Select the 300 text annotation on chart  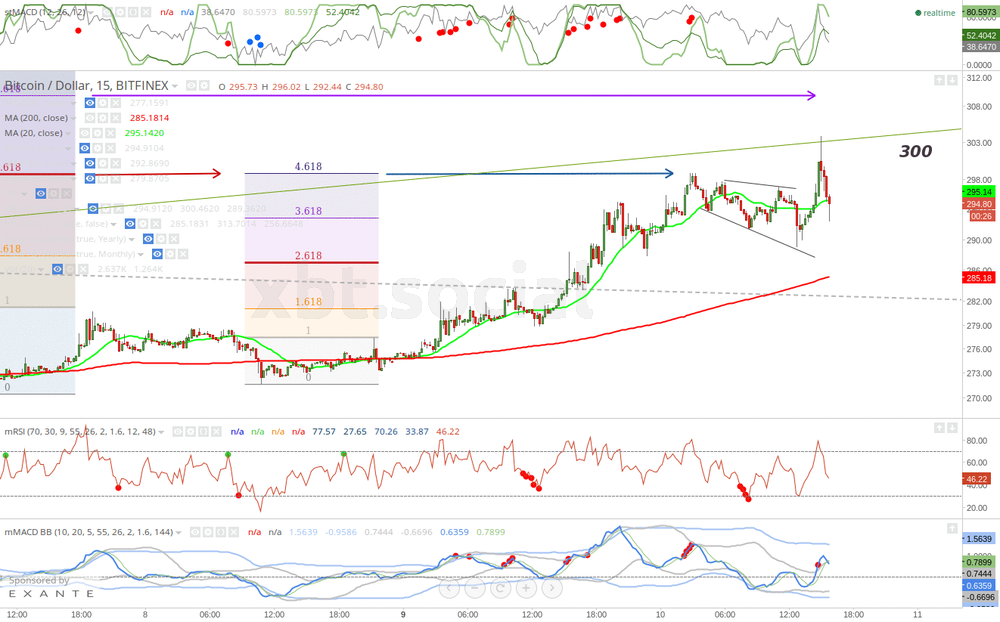pos(915,152)
